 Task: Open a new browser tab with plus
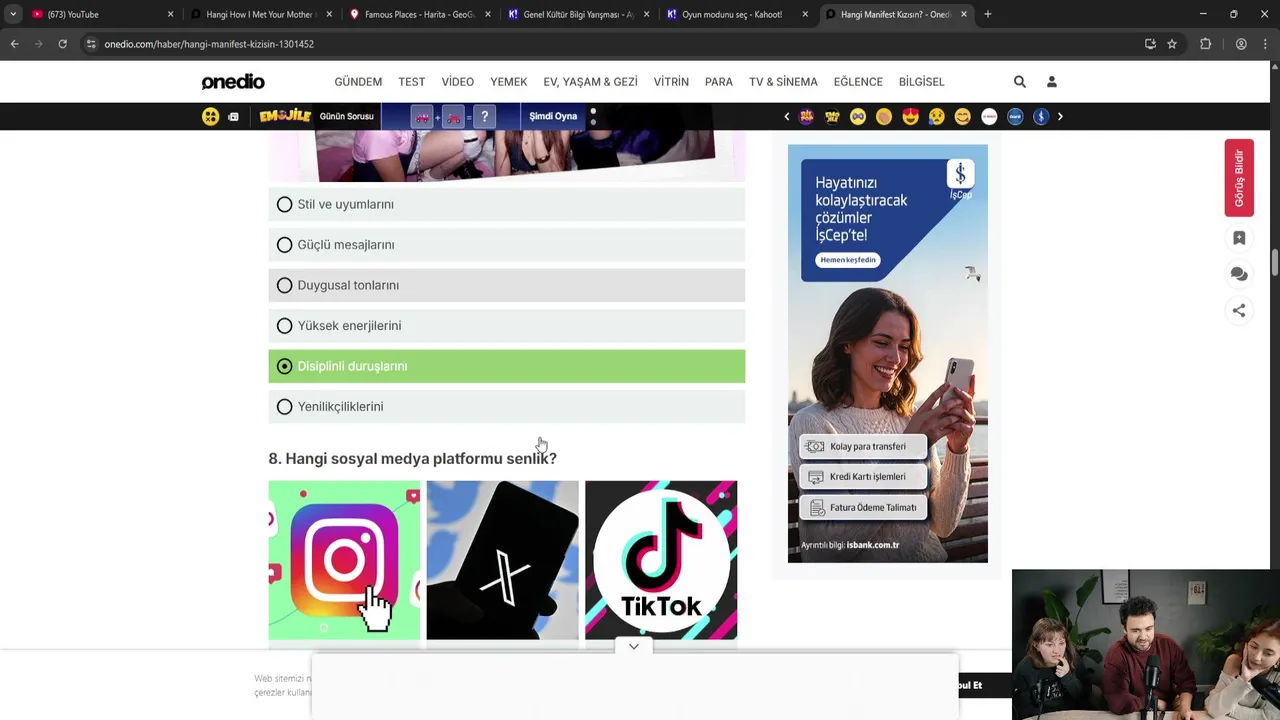tap(988, 14)
